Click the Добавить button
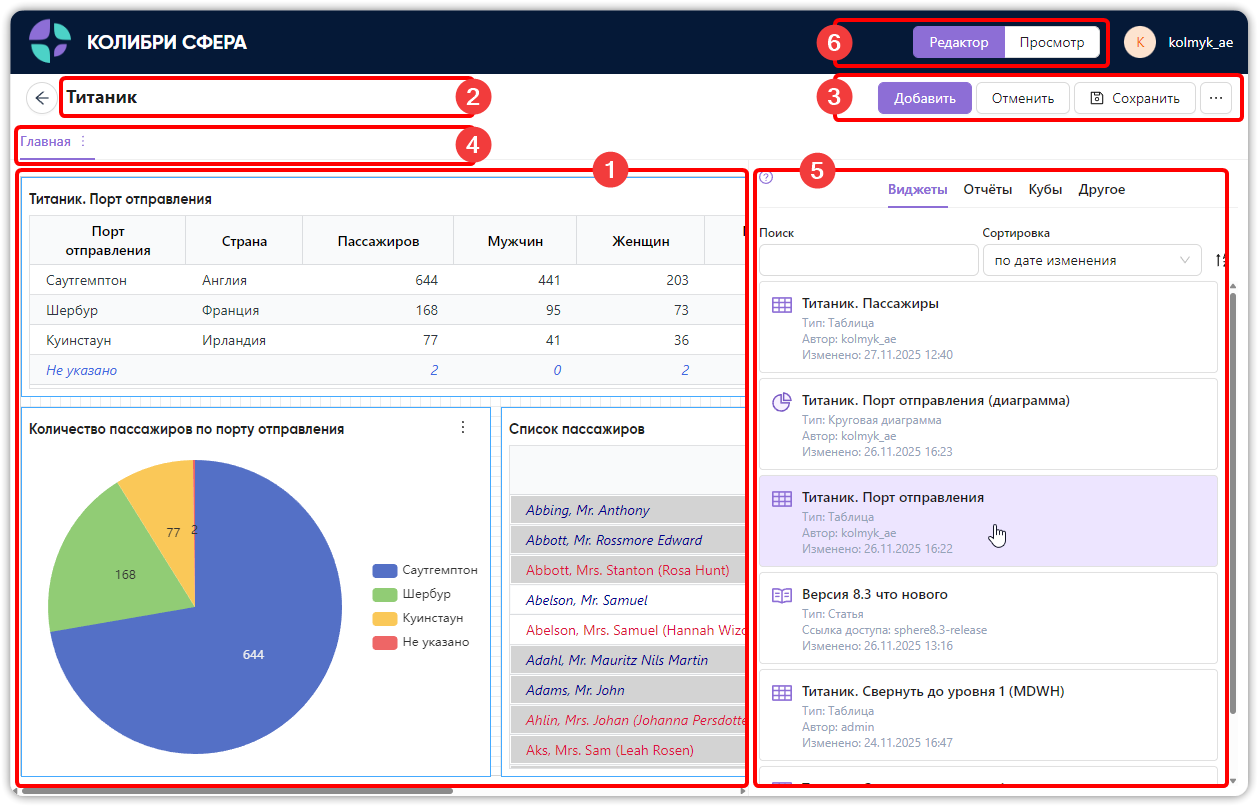 [x=925, y=98]
